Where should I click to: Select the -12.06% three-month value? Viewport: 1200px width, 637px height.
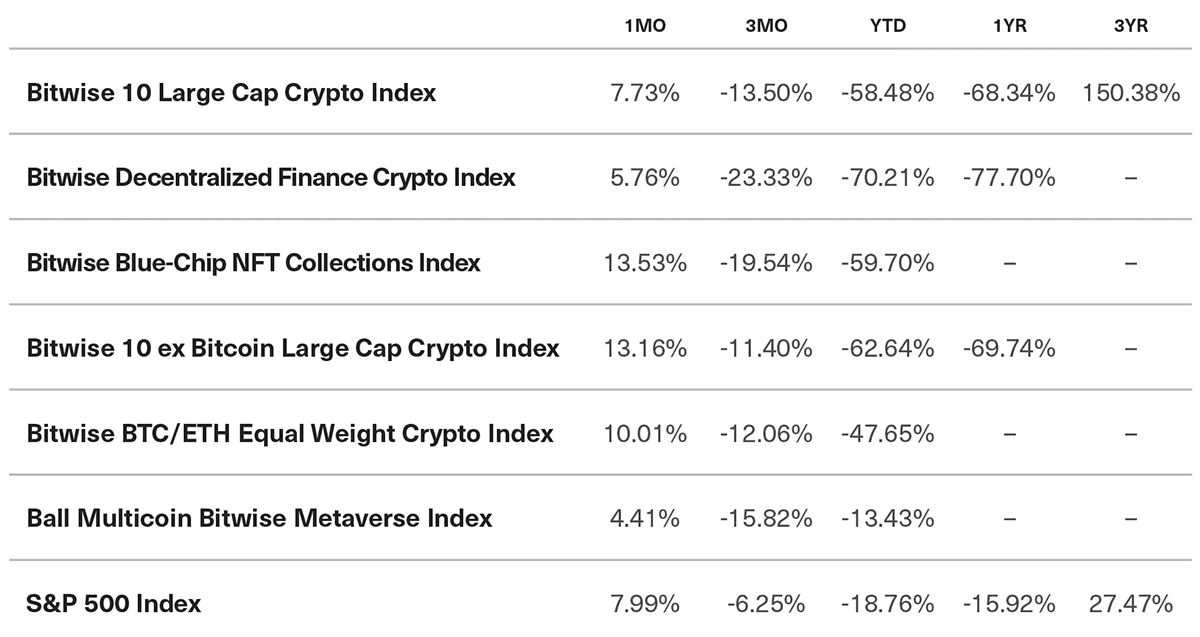766,434
